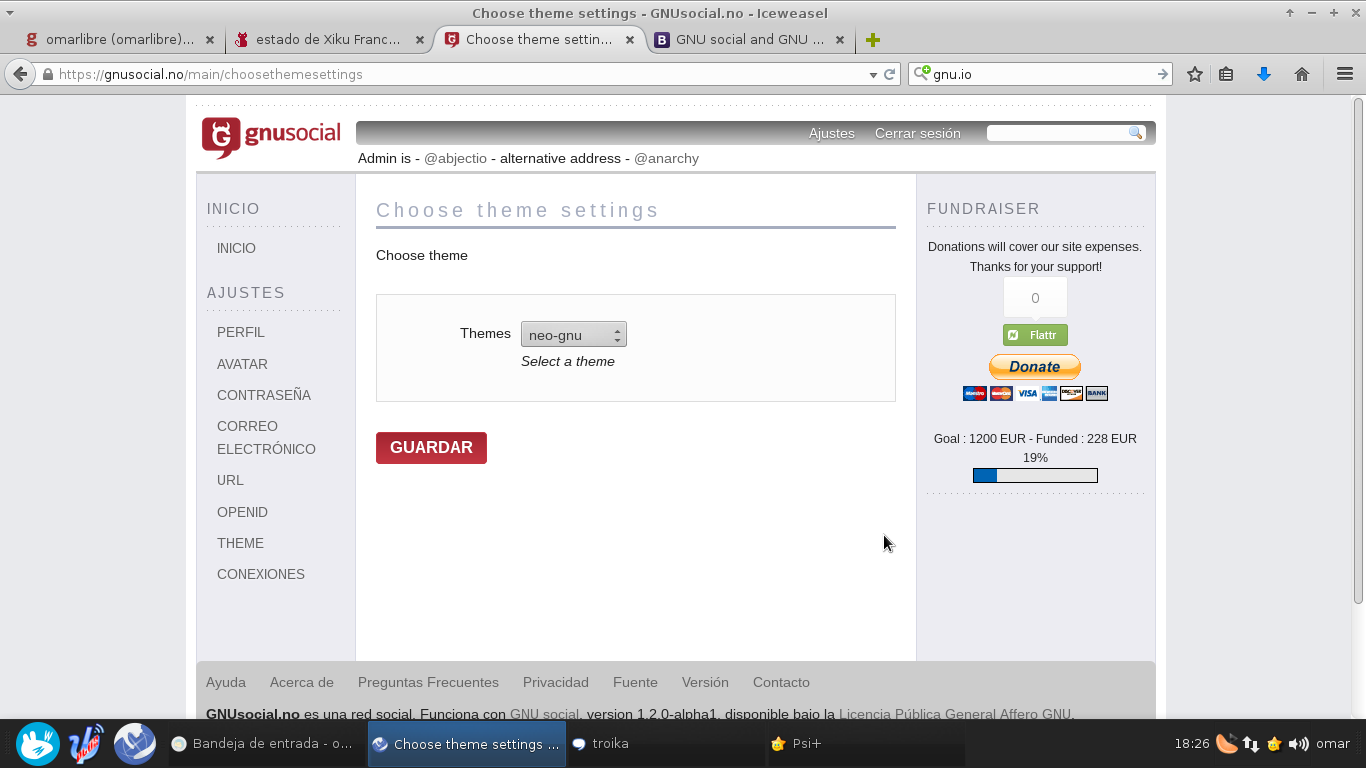The width and height of the screenshot is (1366, 768).
Task: Open the URL history dropdown arrow
Action: 873,74
